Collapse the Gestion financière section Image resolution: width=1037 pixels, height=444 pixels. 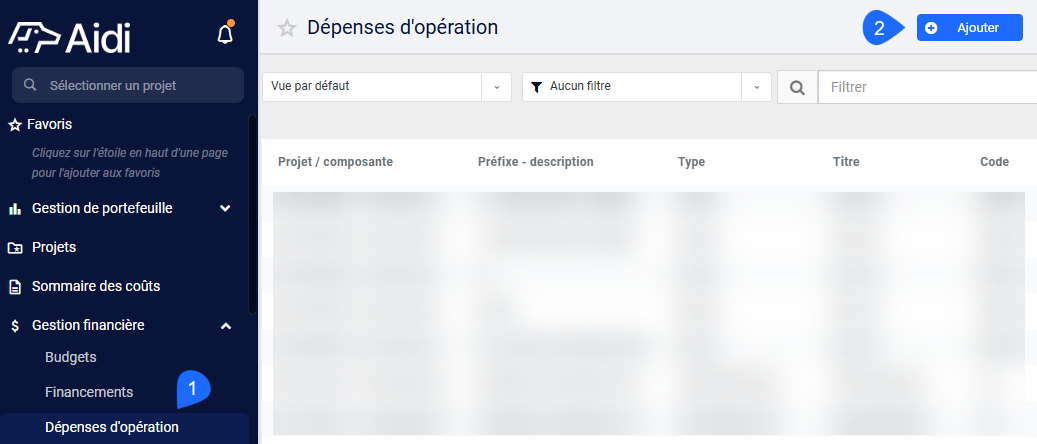click(x=226, y=326)
